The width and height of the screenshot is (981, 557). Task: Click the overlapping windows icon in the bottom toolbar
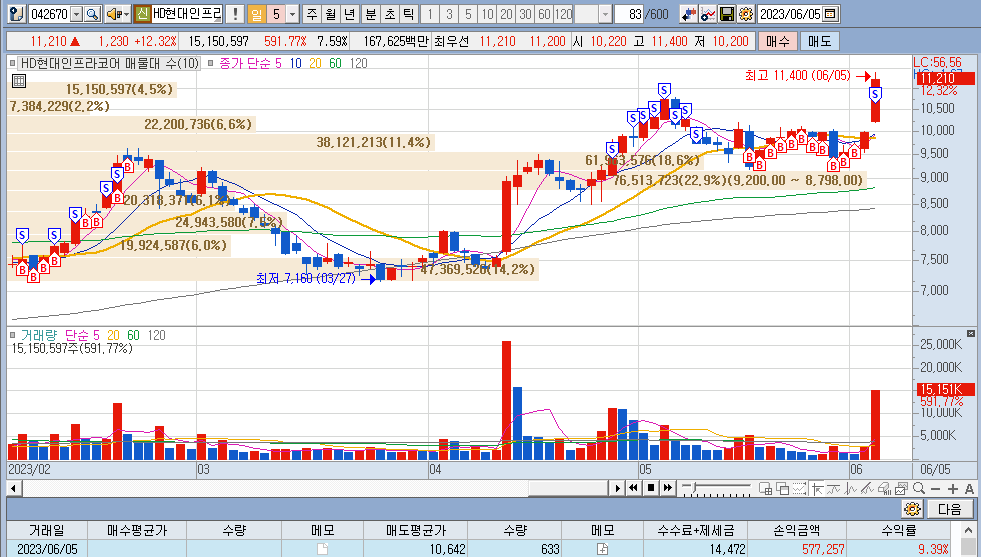[782, 489]
